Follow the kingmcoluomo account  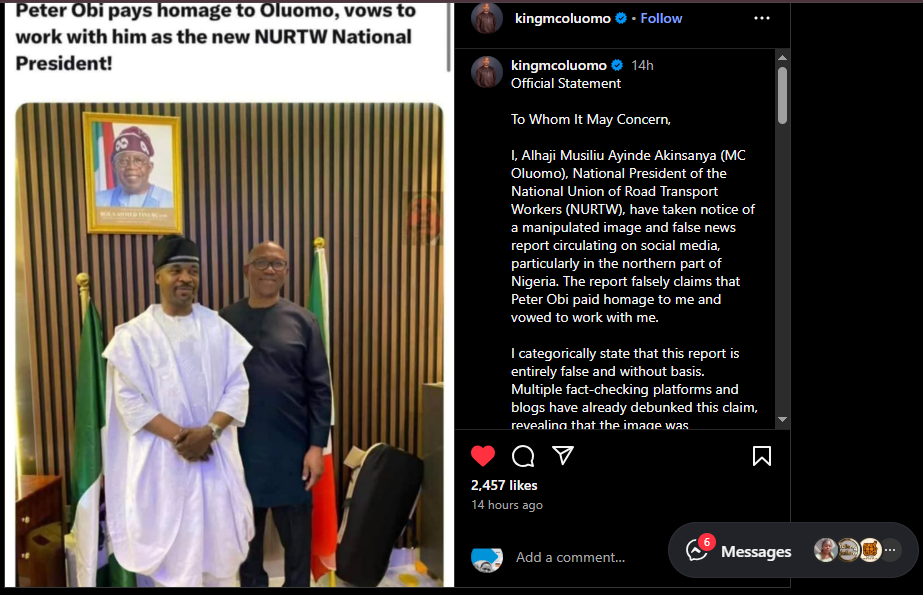click(x=661, y=18)
